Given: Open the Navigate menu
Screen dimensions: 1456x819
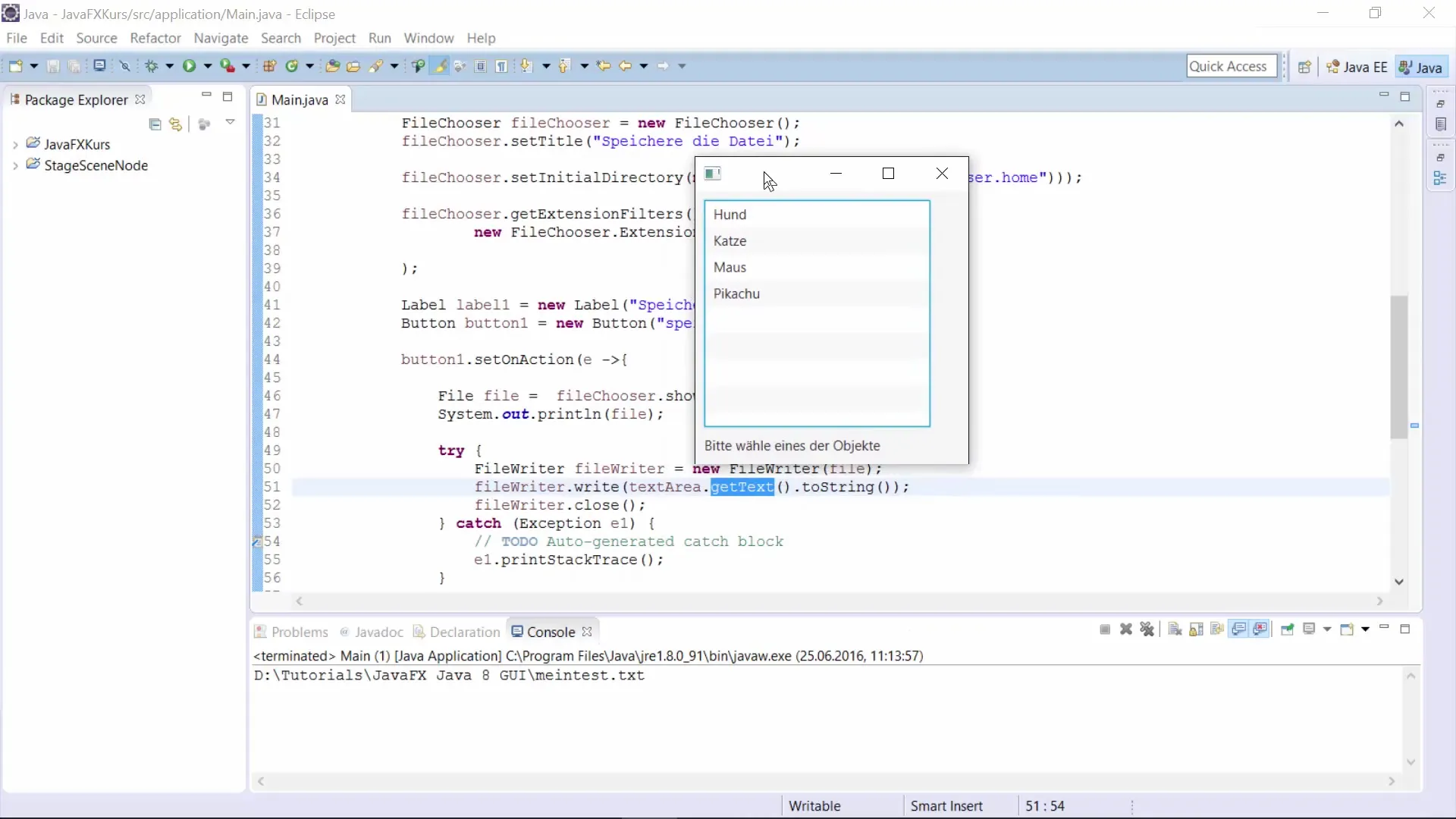Looking at the screenshot, I should point(221,38).
